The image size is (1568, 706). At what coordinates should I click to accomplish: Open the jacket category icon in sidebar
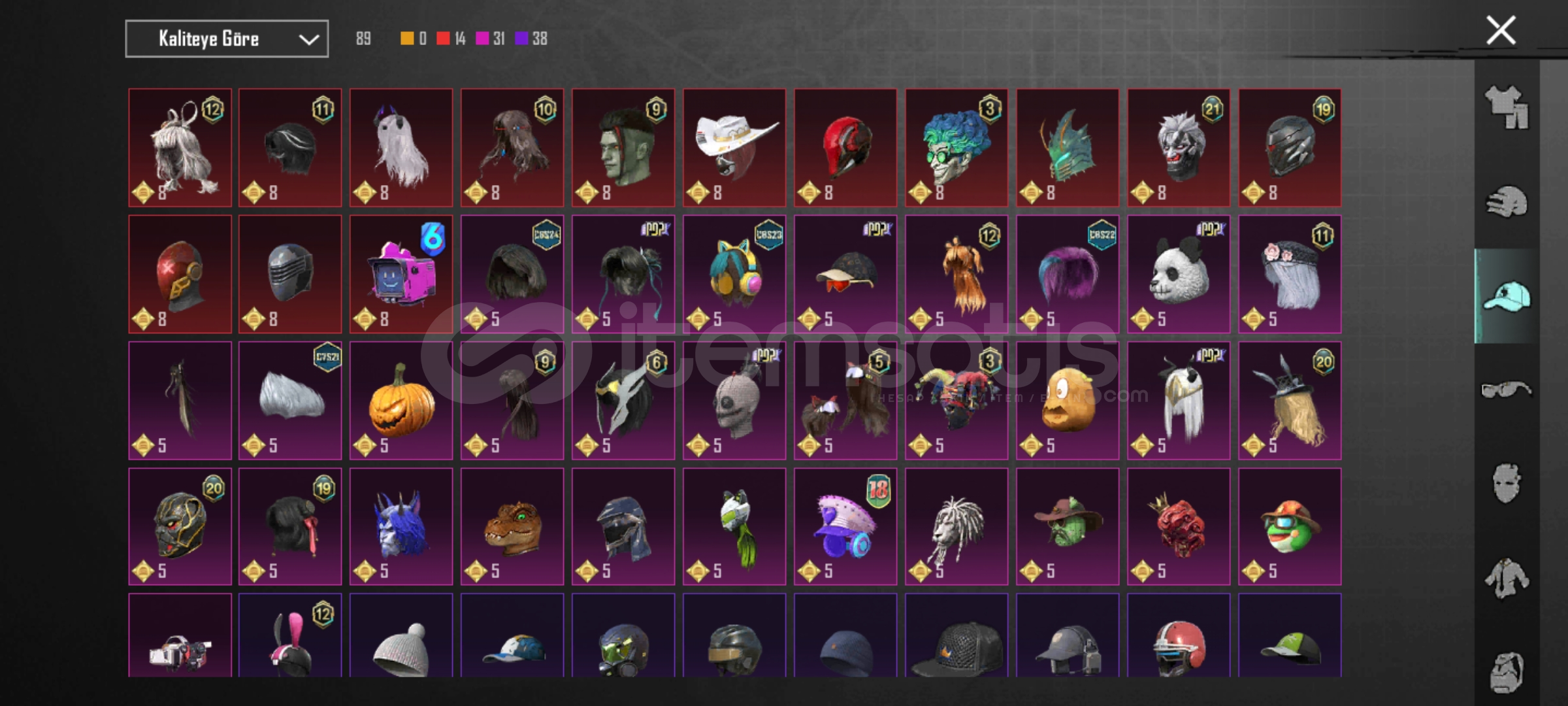(1507, 578)
